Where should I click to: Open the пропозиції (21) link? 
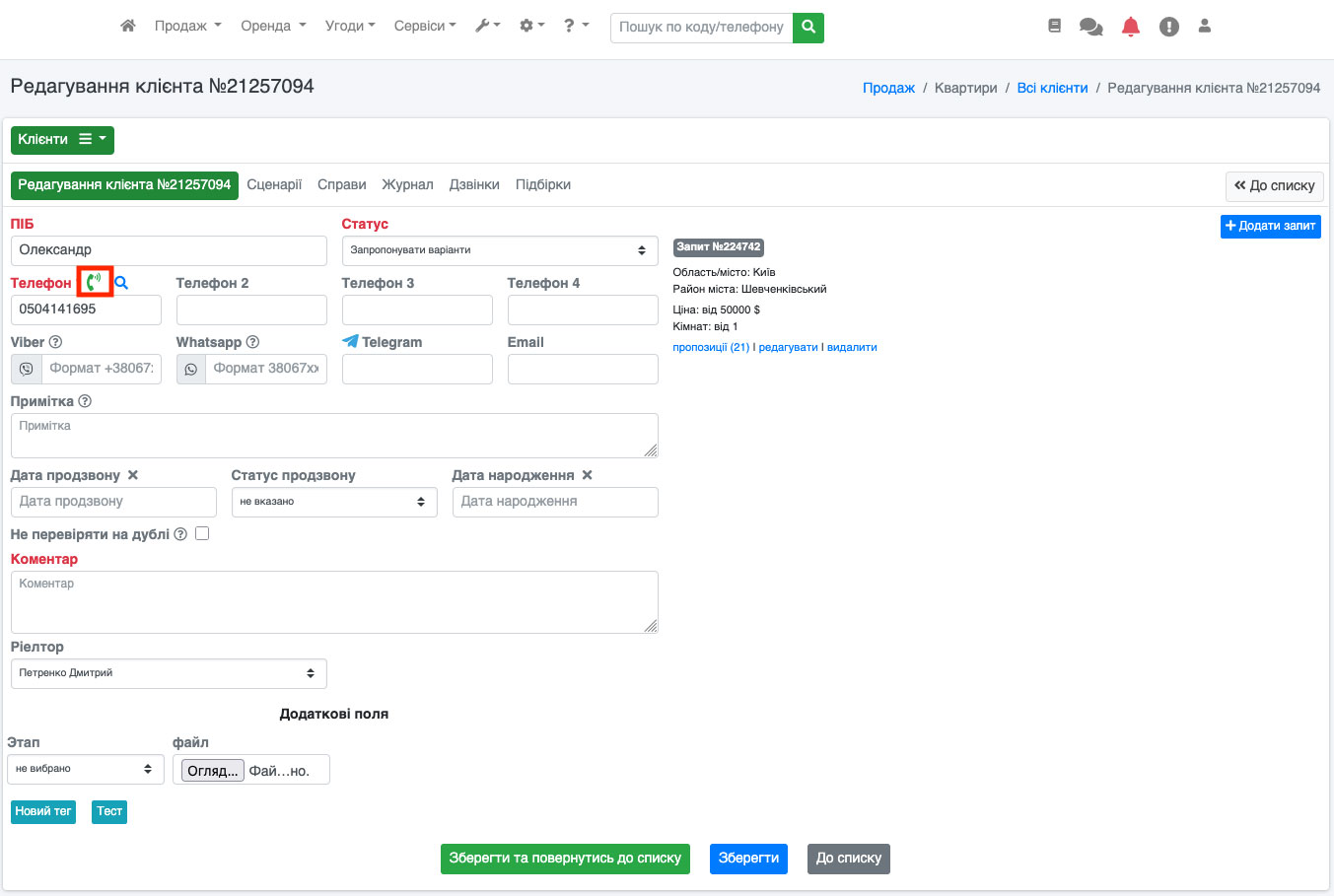pyautogui.click(x=711, y=347)
